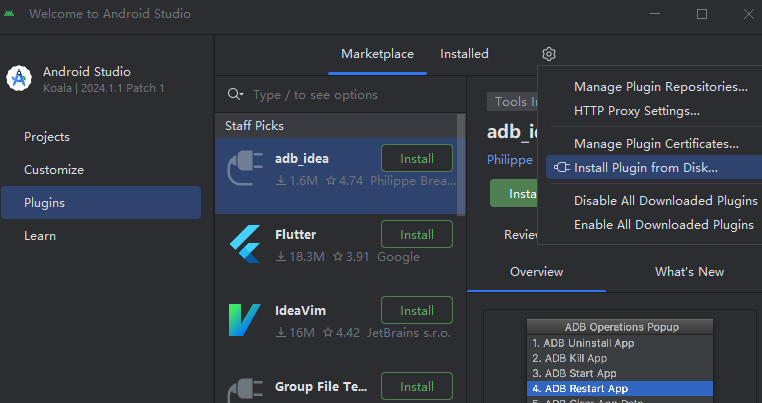This screenshot has width=762, height=403.
Task: Open Philippe vendor link
Action: tap(510, 160)
